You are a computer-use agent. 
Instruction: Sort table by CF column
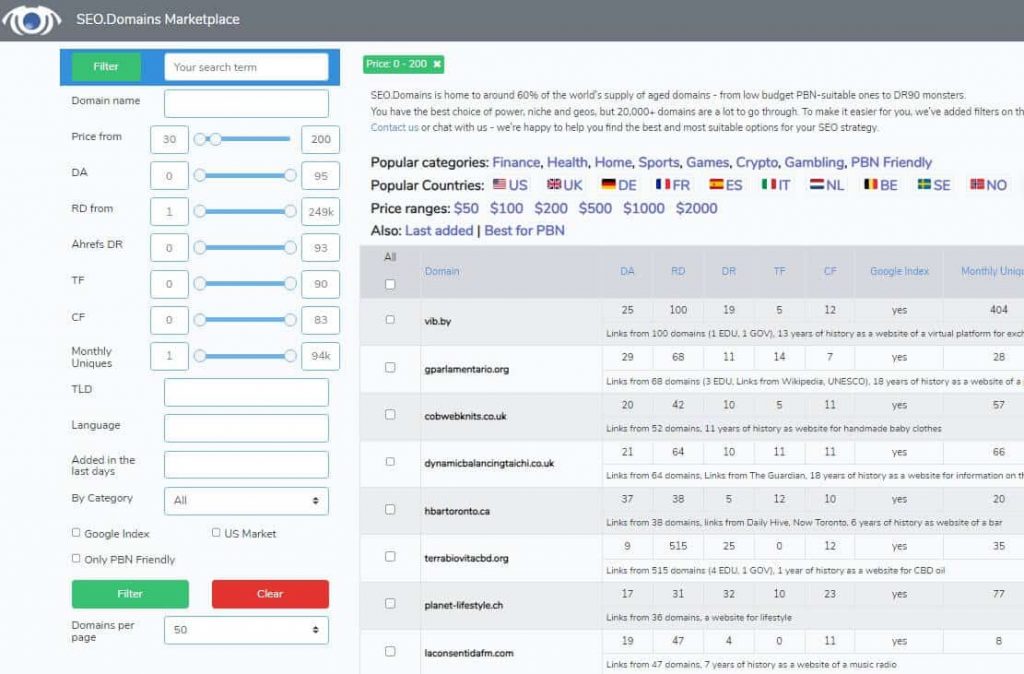click(x=830, y=271)
